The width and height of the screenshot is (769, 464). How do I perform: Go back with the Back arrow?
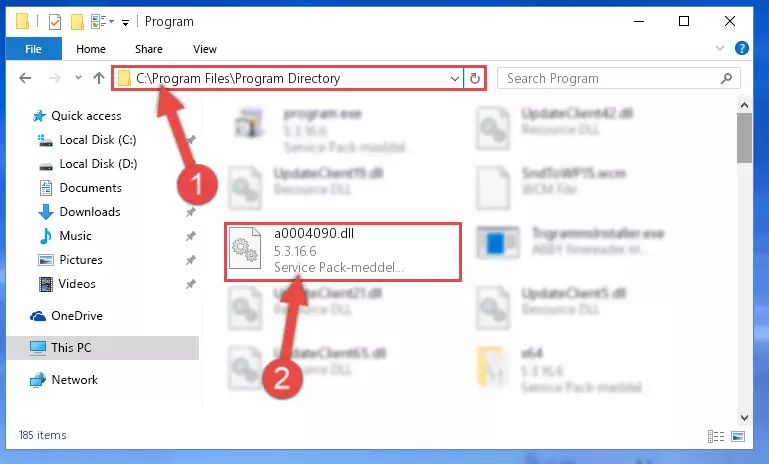click(25, 78)
